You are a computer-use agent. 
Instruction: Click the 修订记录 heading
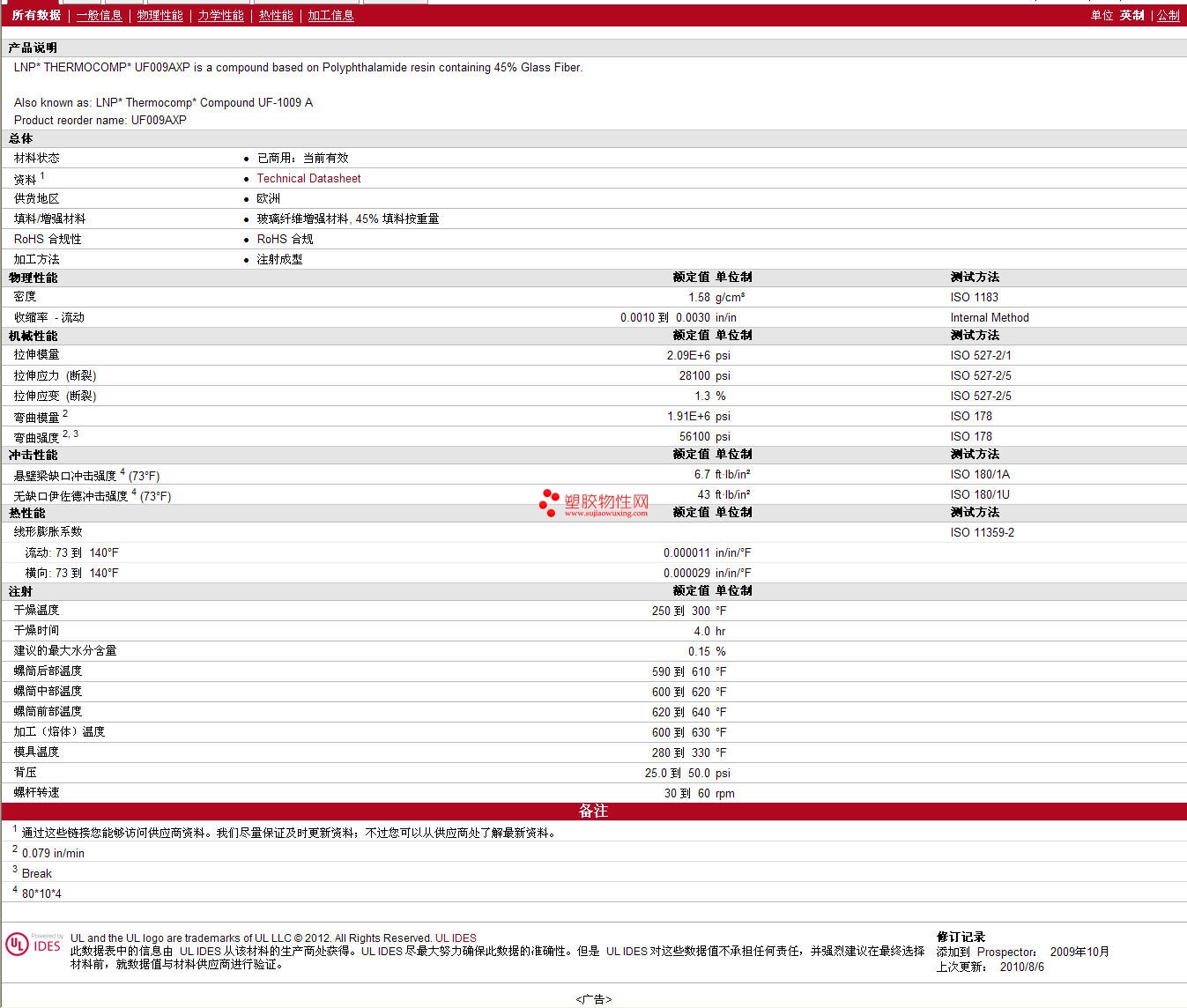[961, 937]
